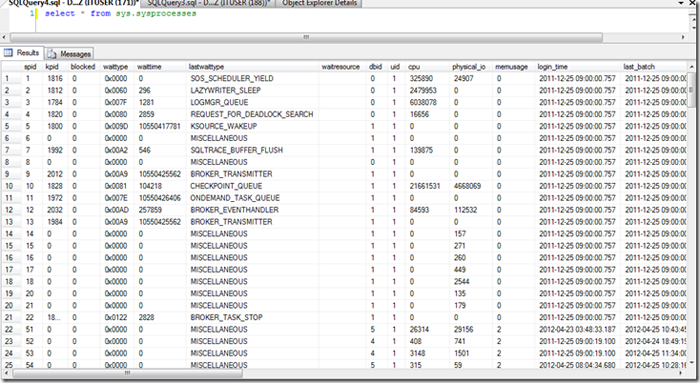The width and height of the screenshot is (700, 383).
Task: Select the Messages tab
Action: click(x=70, y=54)
